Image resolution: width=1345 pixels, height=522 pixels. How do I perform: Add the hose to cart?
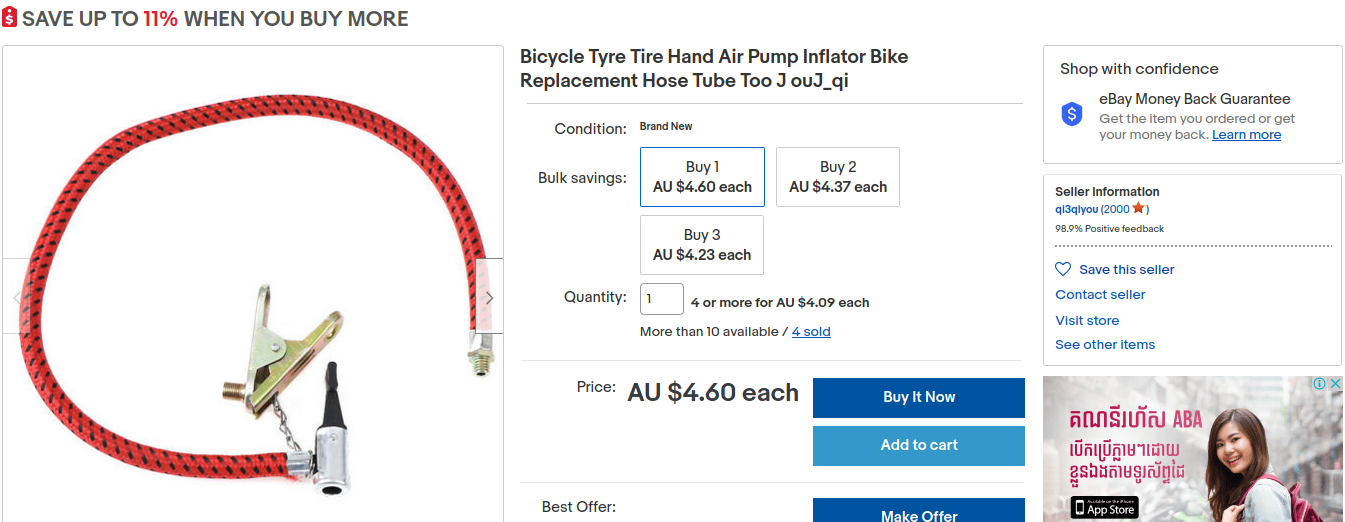pyautogui.click(x=919, y=445)
